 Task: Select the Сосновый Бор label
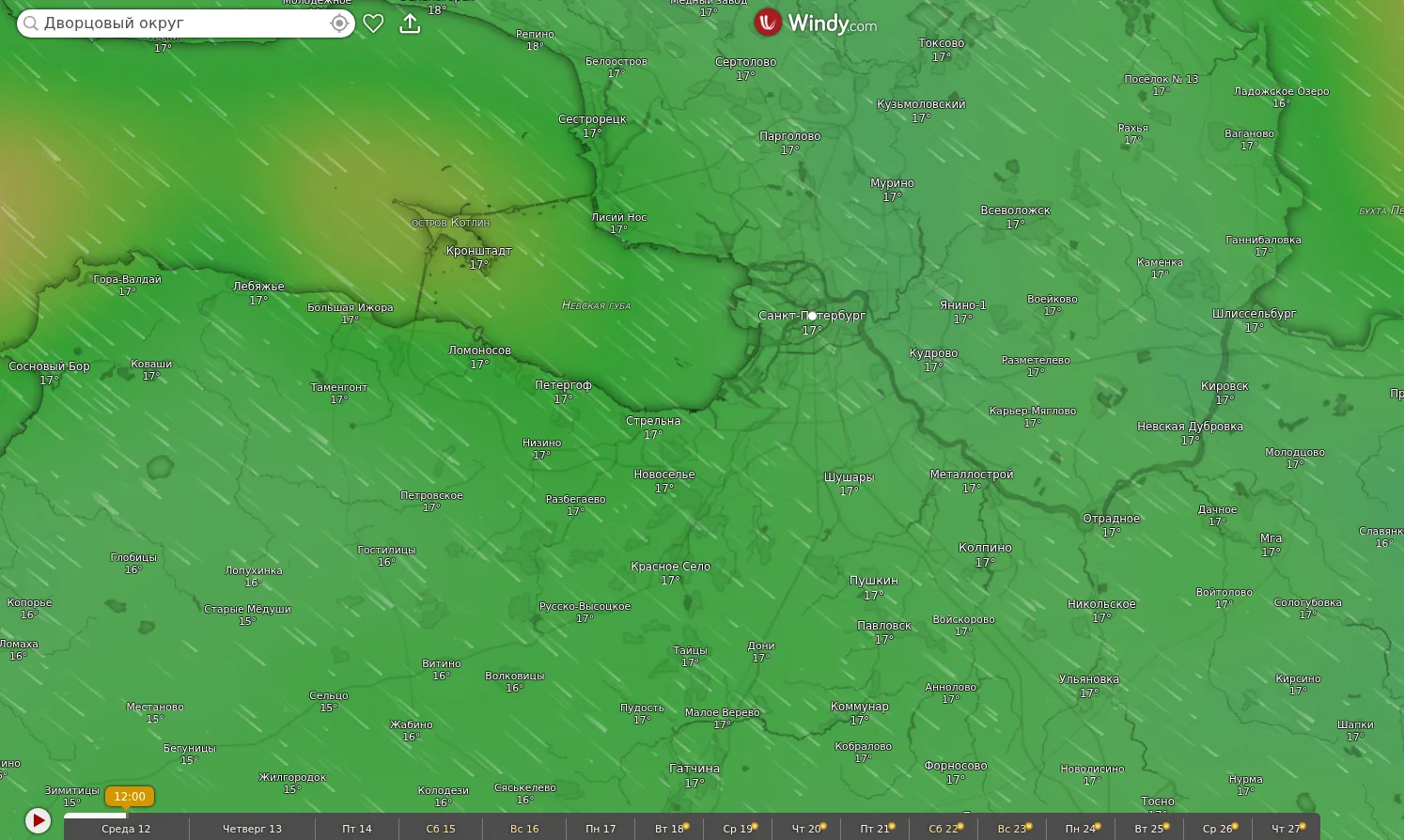pos(49,366)
